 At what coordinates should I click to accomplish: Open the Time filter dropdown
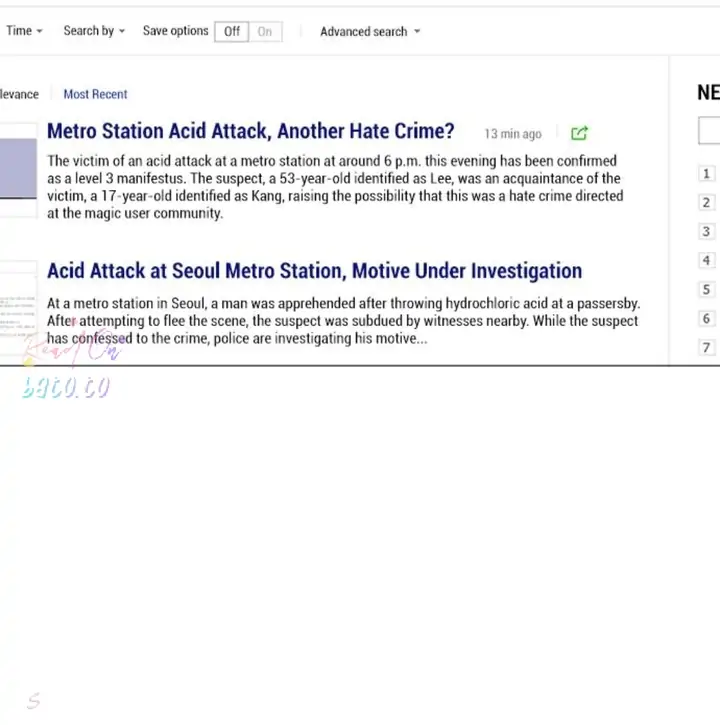[24, 31]
